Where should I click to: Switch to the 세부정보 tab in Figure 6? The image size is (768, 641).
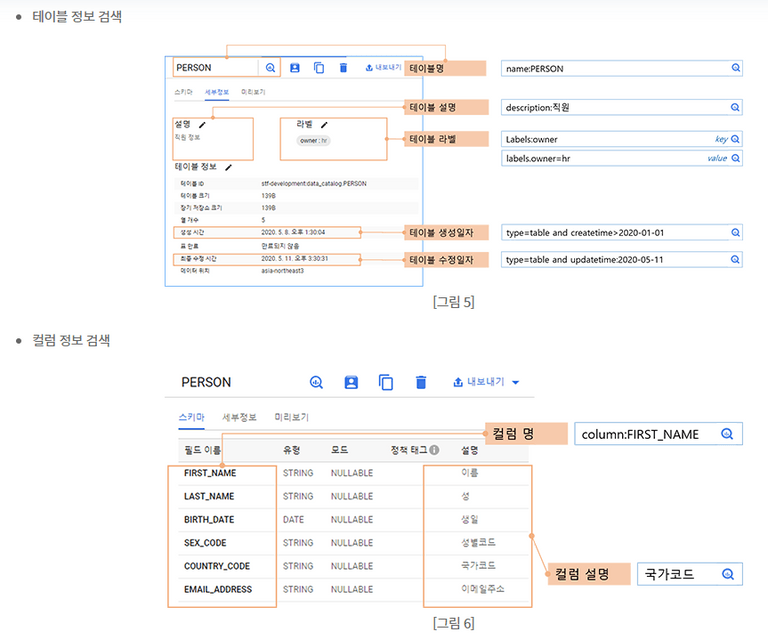[238, 417]
